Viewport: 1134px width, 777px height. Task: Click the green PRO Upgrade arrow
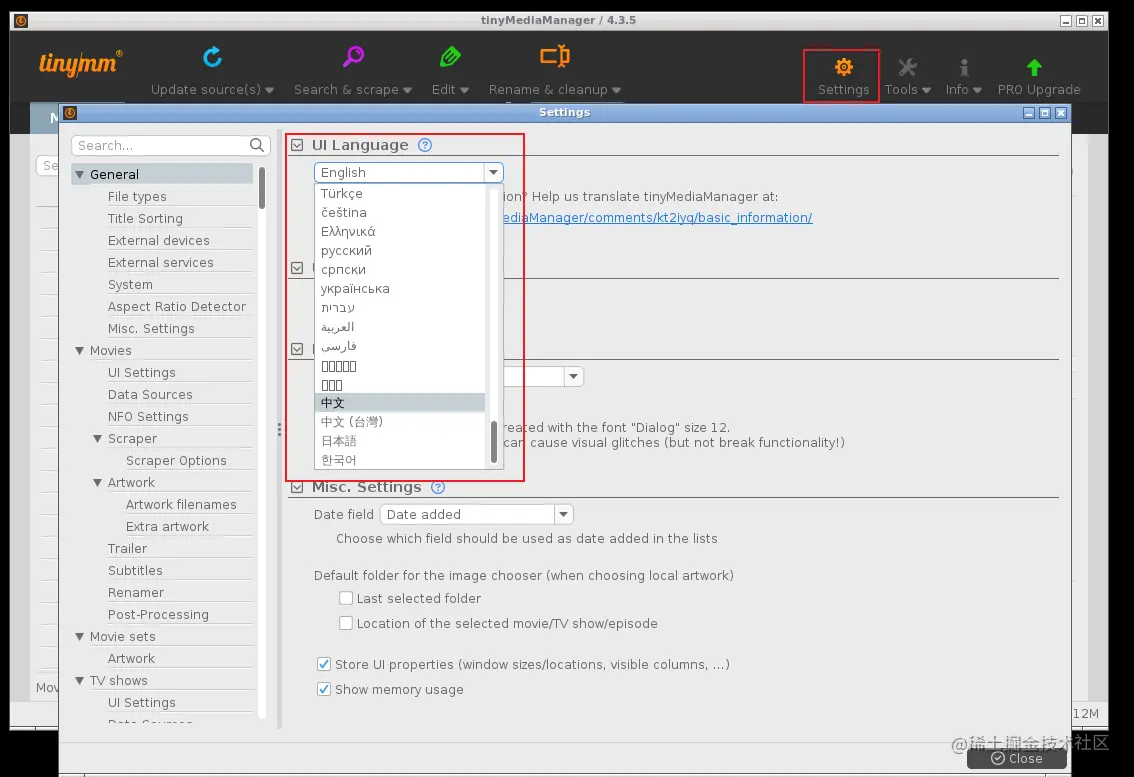coord(1034,67)
